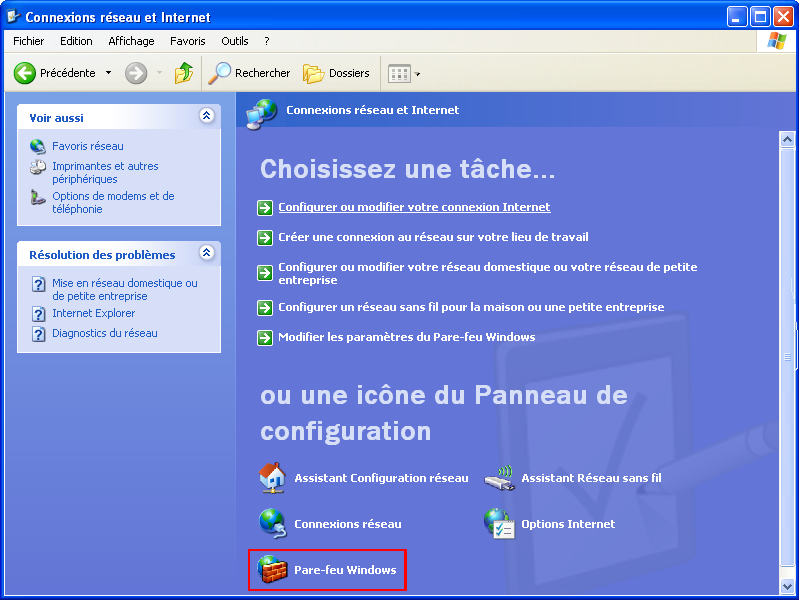Image resolution: width=799 pixels, height=600 pixels.
Task: Open the Fichier menu
Action: (29, 41)
